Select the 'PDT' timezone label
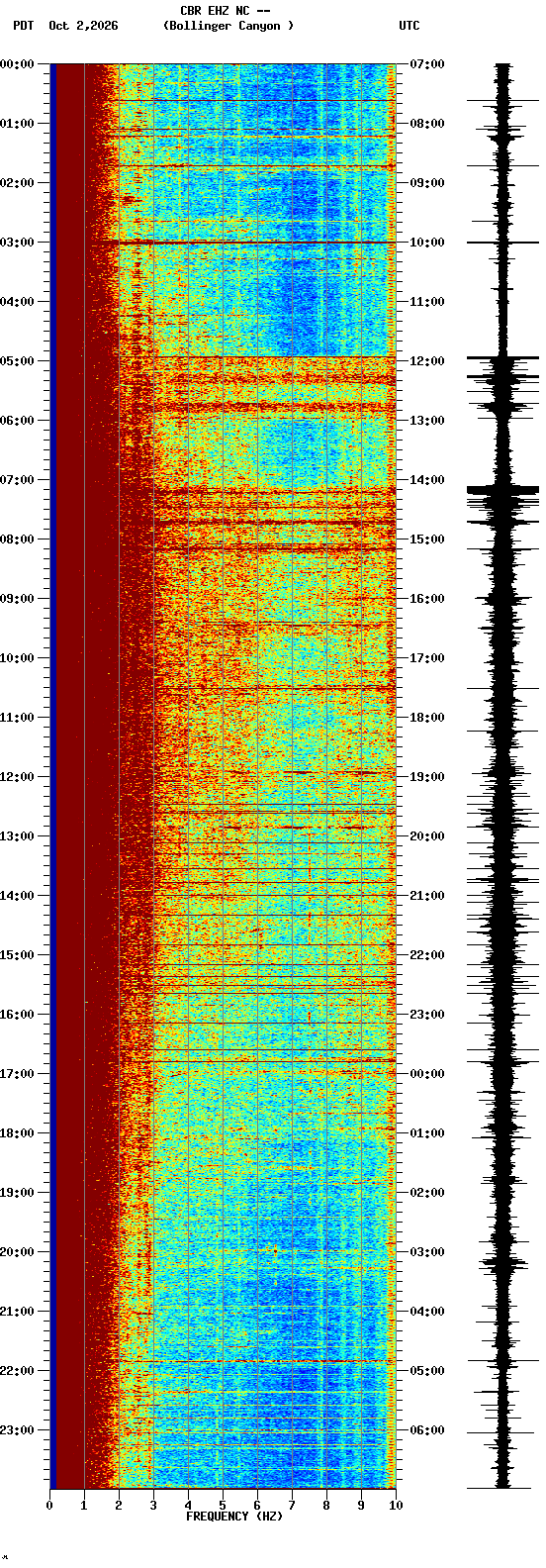 coord(24,26)
